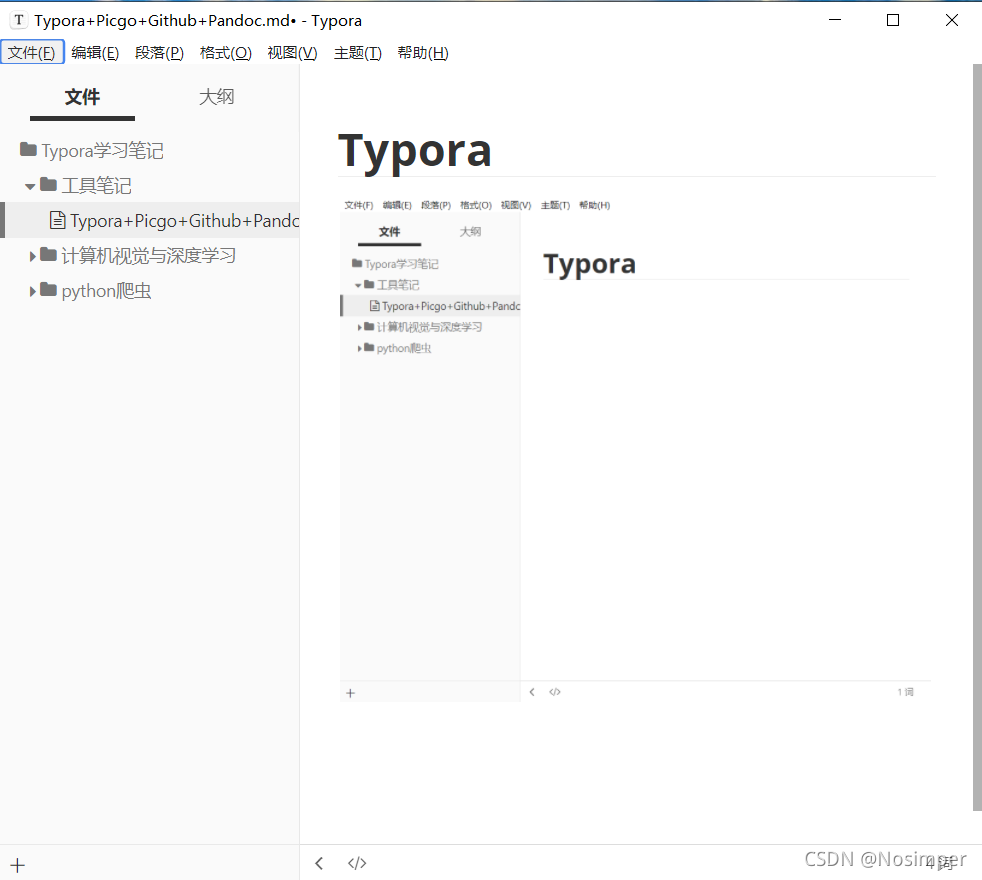Viewport: 982px width, 880px height.
Task: Select the embedded screenshot image in document
Action: pos(636,450)
